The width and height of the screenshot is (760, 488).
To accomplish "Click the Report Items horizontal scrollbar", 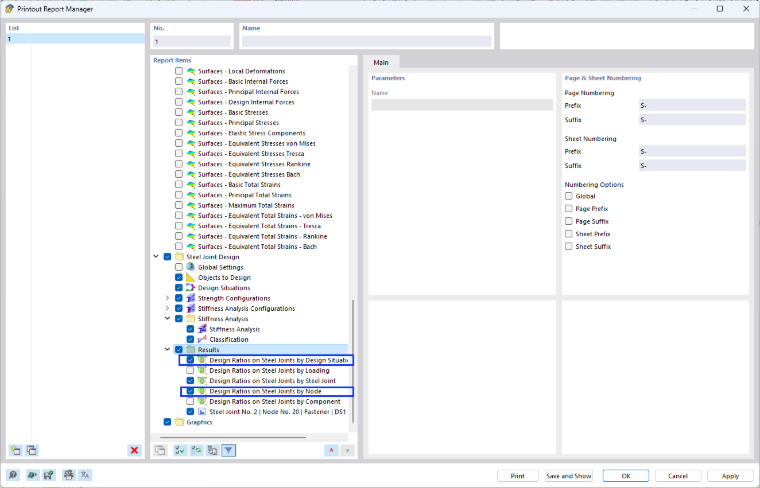I will point(233,437).
